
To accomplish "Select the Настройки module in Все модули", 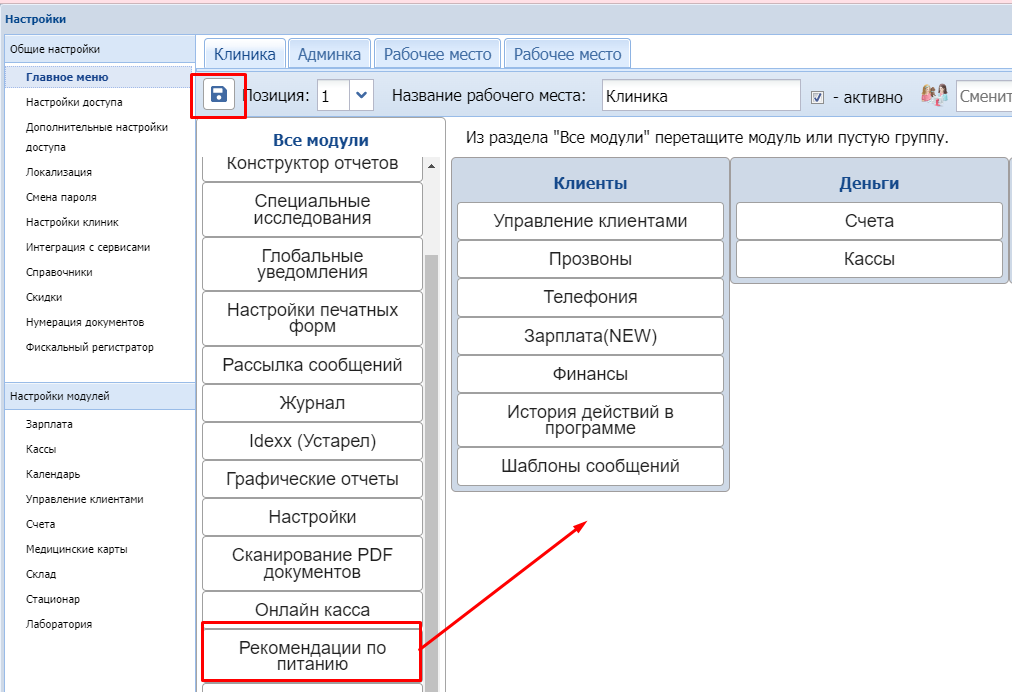I will click(x=312, y=518).
